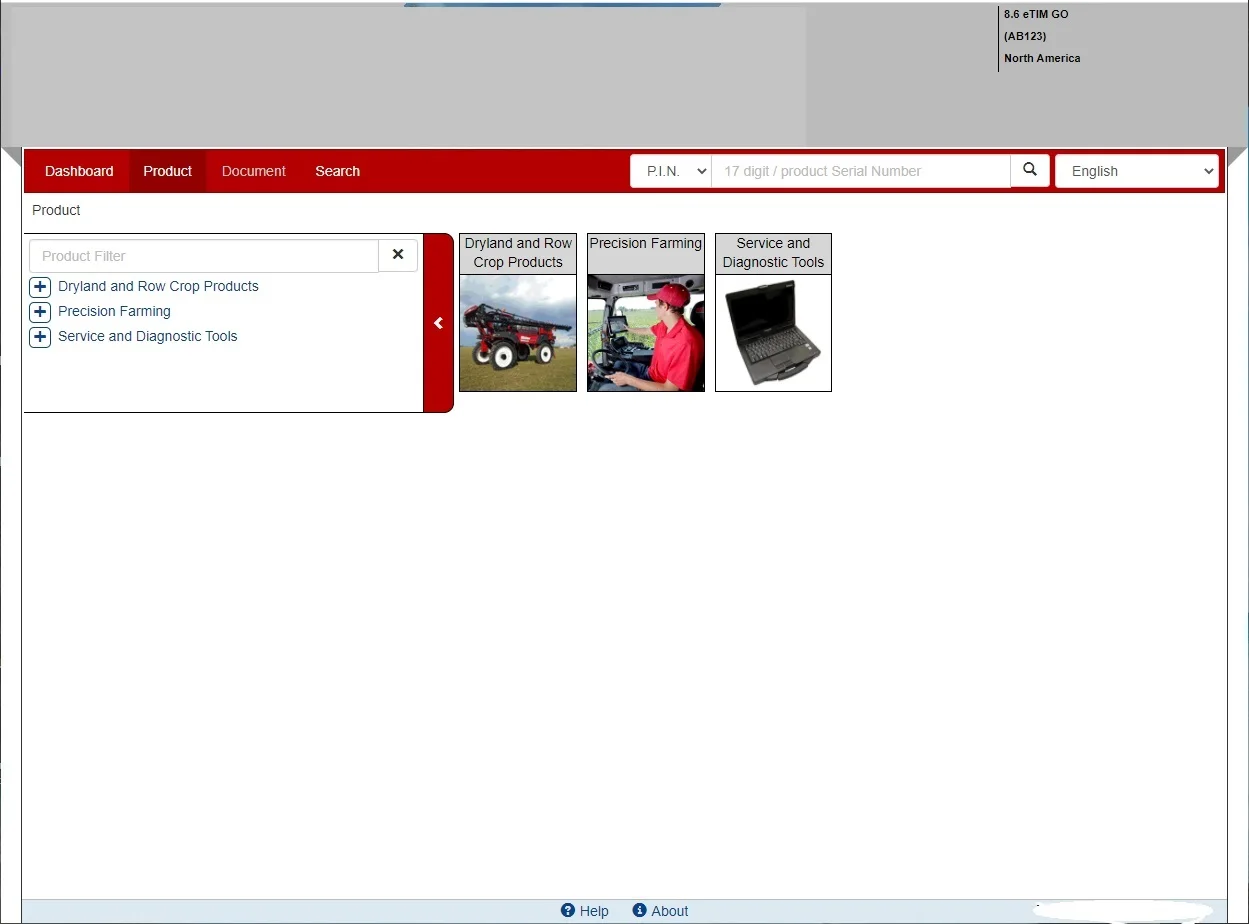This screenshot has height=924, width=1249.
Task: Focus the Product Filter input field
Action: tap(204, 256)
